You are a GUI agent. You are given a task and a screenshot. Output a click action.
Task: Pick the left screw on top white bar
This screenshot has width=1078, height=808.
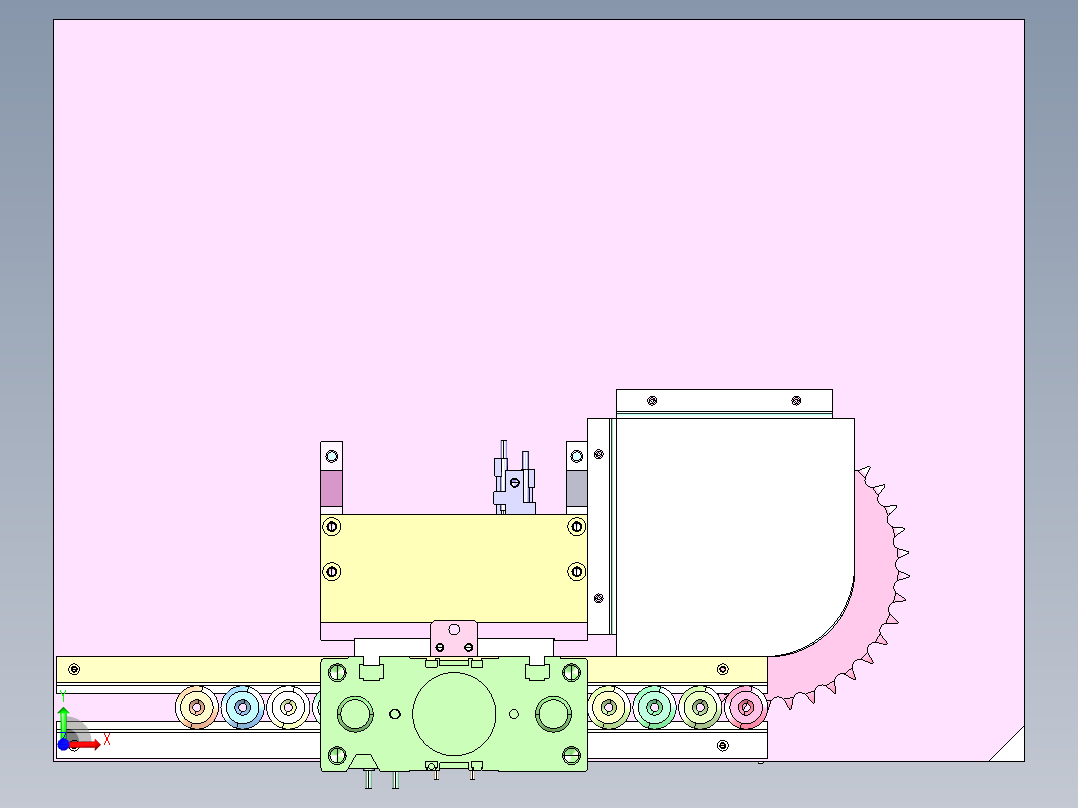[652, 400]
